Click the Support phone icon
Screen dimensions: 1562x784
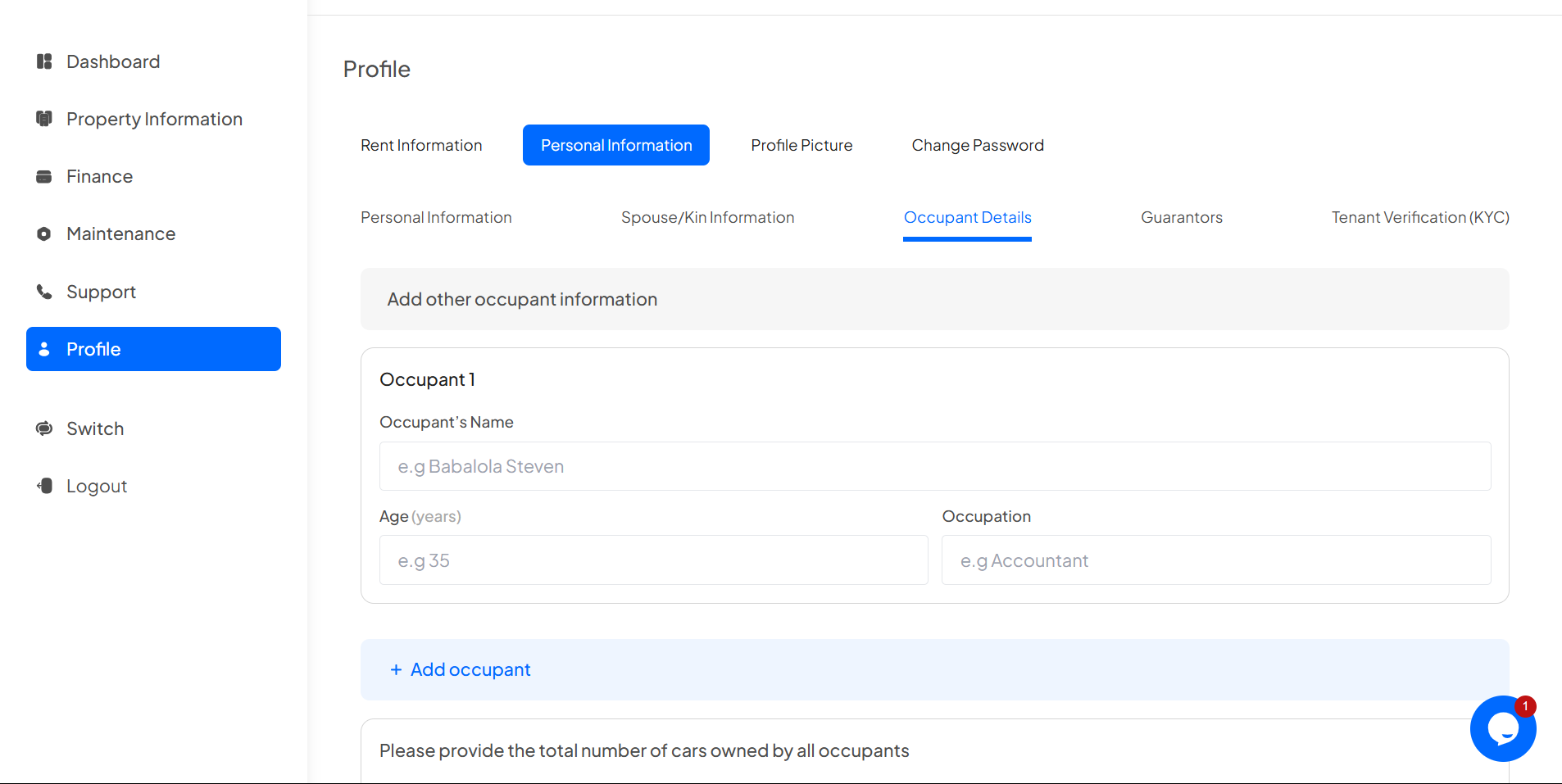[x=44, y=292]
